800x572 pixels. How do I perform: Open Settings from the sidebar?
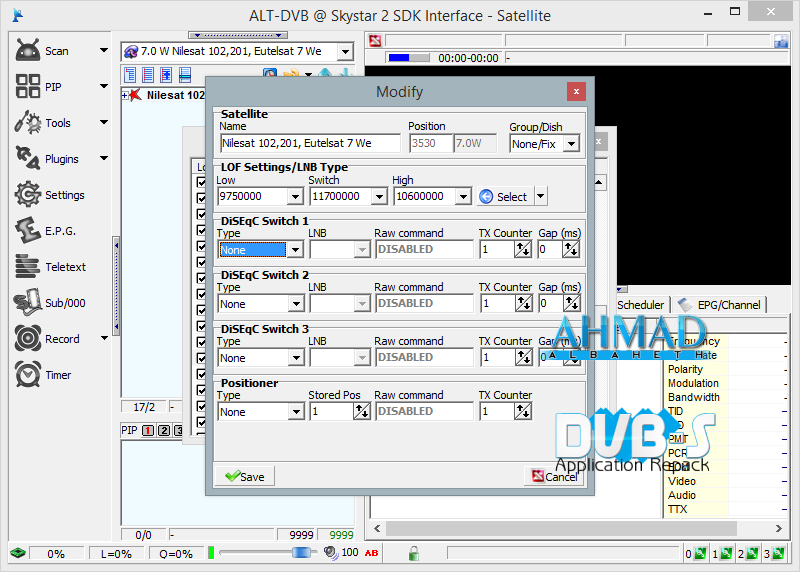[50, 195]
